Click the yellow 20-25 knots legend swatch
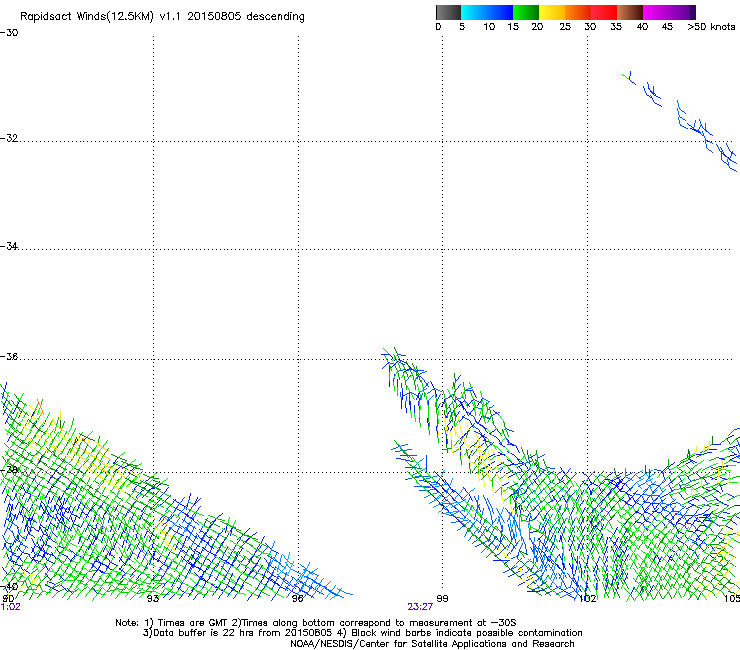The height and width of the screenshot is (650, 740). pyautogui.click(x=552, y=12)
